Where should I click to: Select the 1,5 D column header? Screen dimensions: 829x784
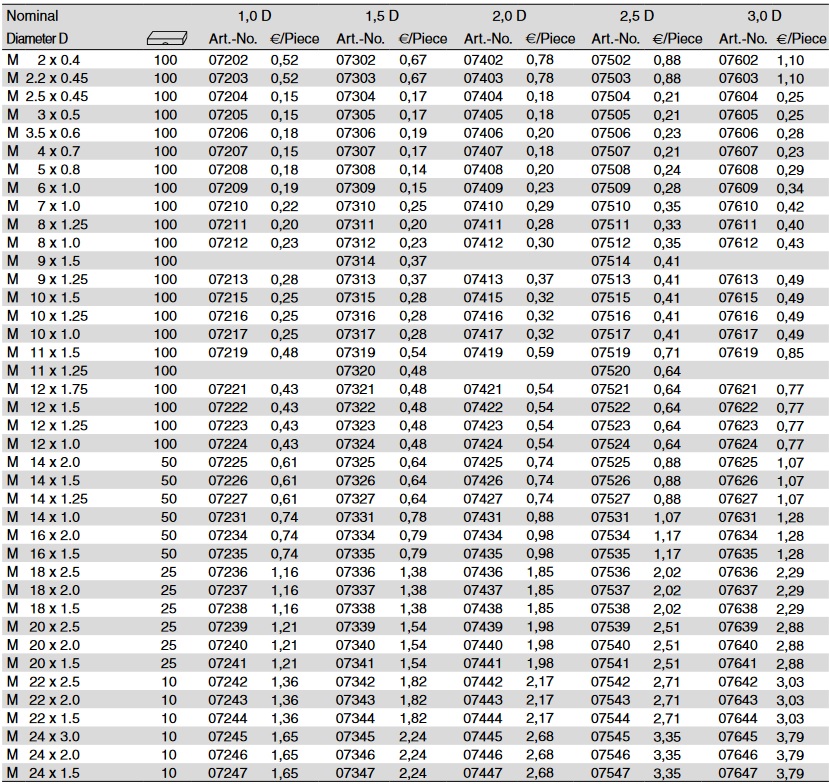pos(382,16)
